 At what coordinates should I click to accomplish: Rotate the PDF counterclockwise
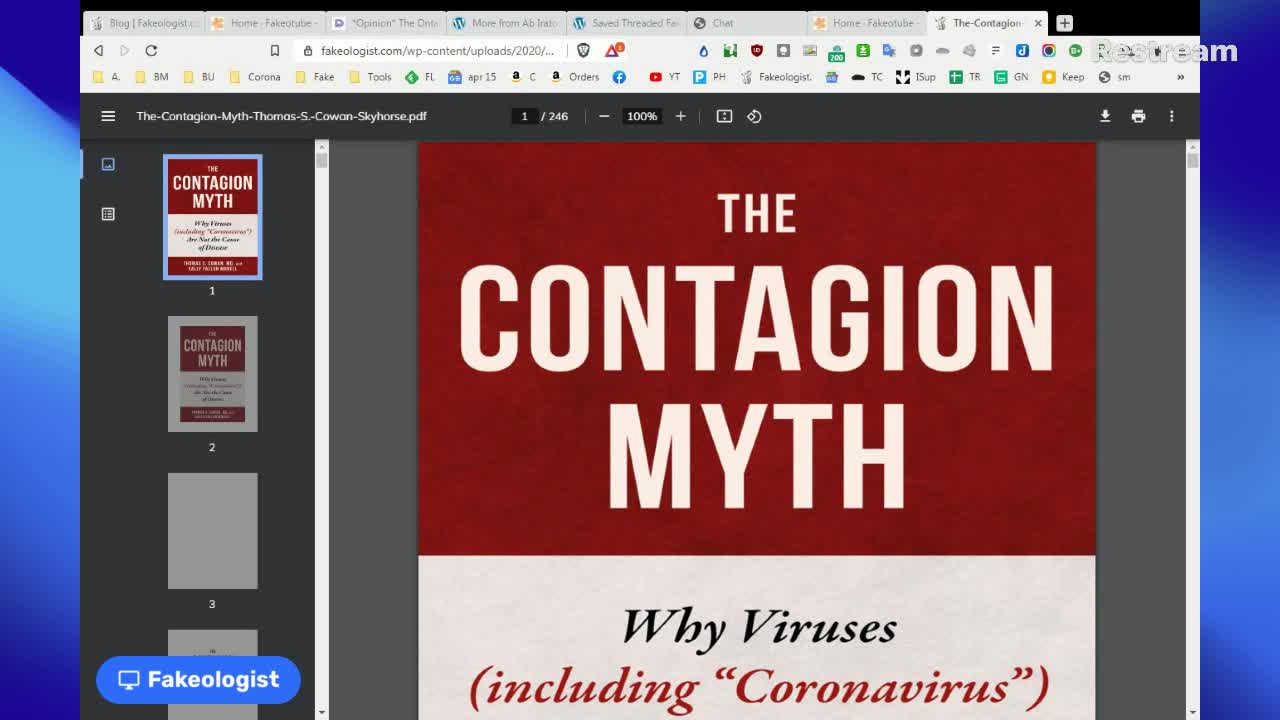coord(754,116)
